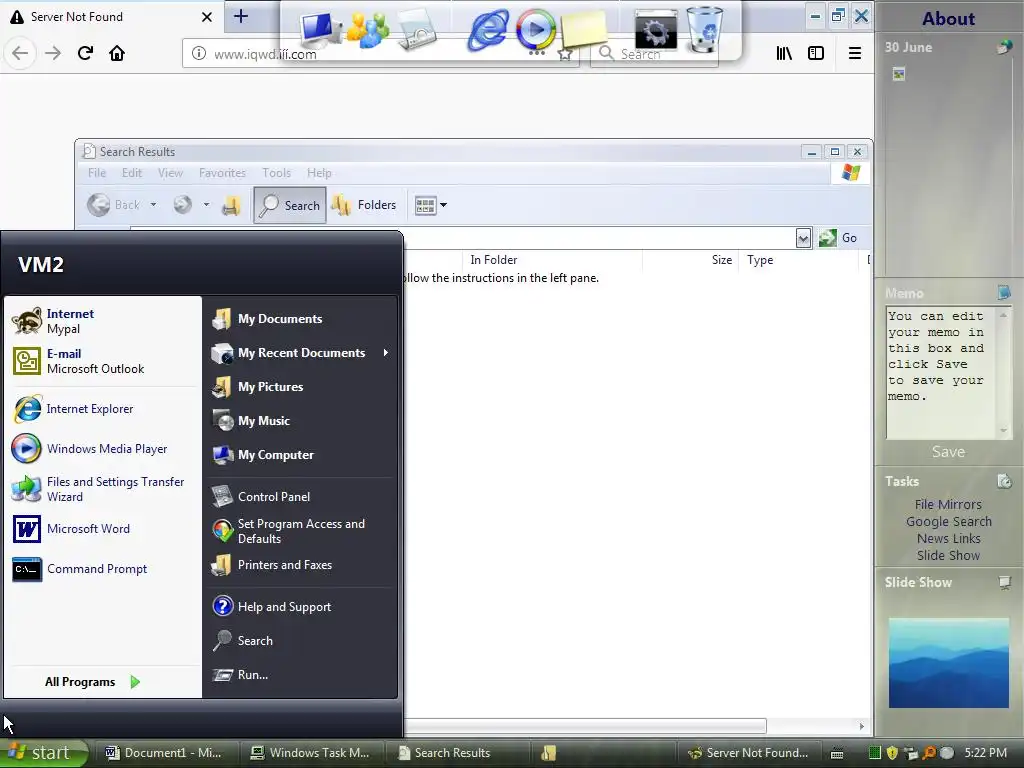Open My Computer
This screenshot has height=768, width=1024.
(x=300, y=455)
